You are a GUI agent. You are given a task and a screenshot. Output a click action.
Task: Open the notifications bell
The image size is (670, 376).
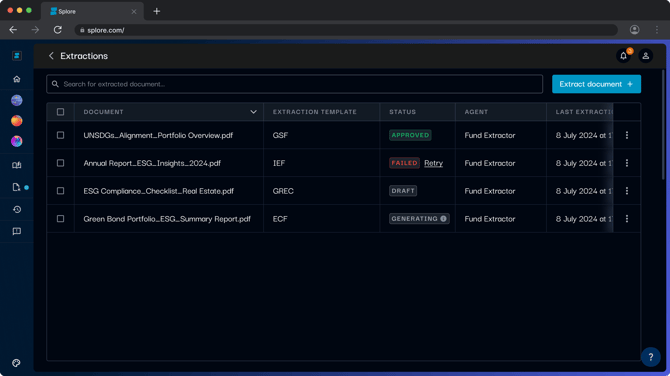click(x=623, y=56)
